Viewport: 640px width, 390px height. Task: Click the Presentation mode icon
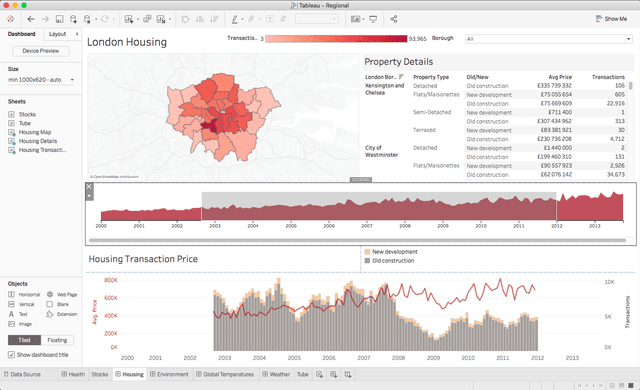pyautogui.click(x=373, y=19)
